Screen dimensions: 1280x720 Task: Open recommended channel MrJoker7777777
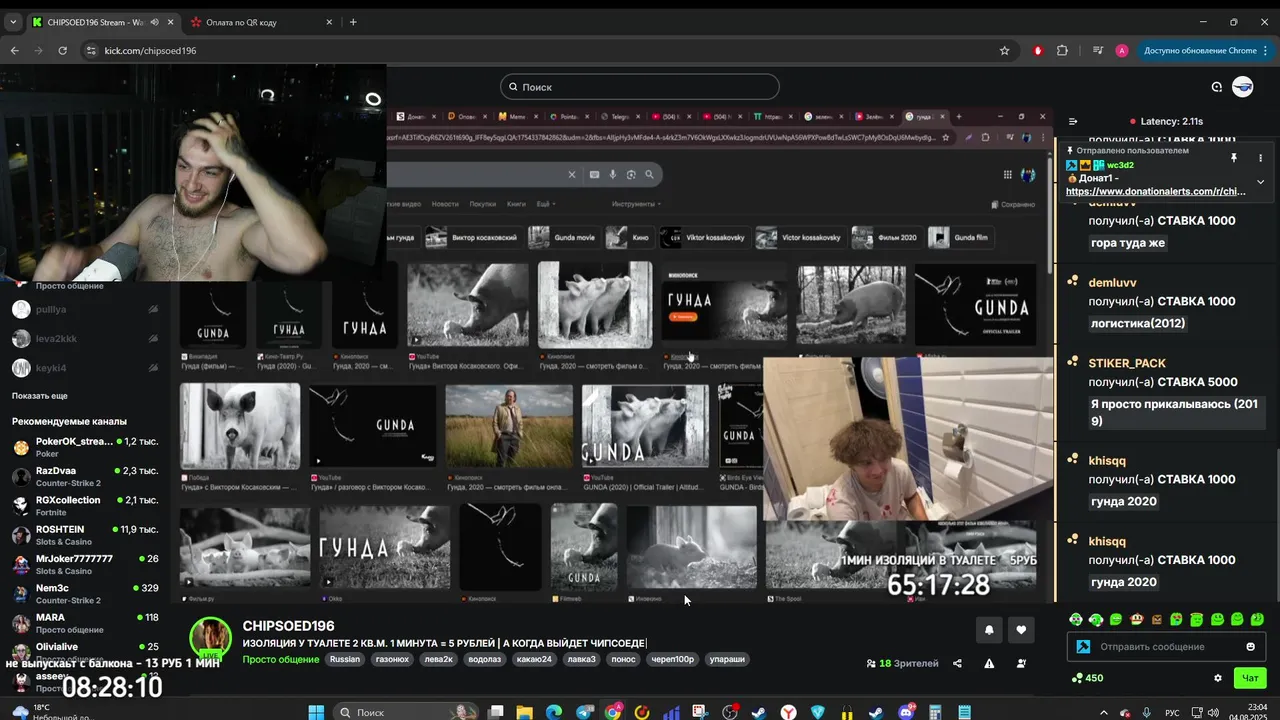[85, 564]
